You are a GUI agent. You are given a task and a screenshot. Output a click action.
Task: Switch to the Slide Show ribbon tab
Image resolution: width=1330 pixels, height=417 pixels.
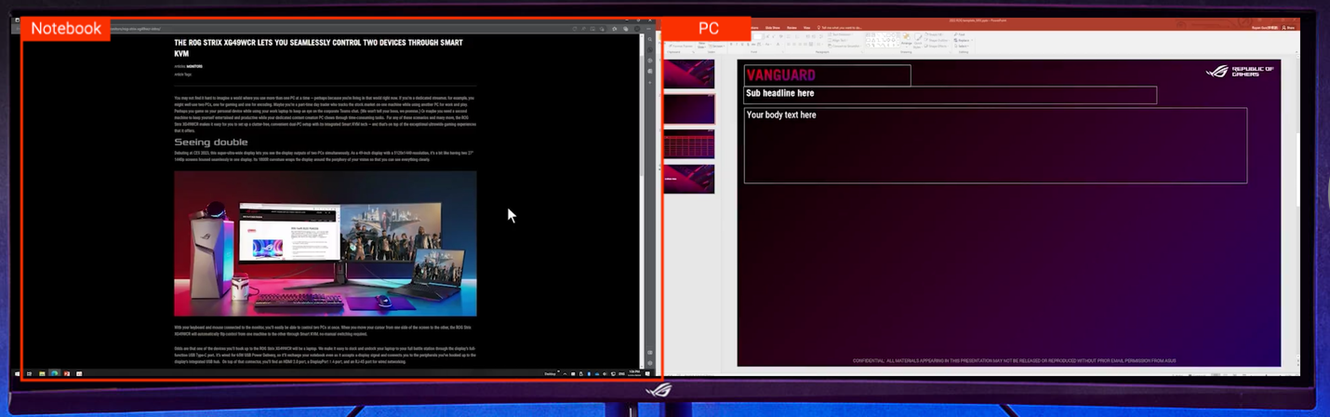[x=772, y=28]
